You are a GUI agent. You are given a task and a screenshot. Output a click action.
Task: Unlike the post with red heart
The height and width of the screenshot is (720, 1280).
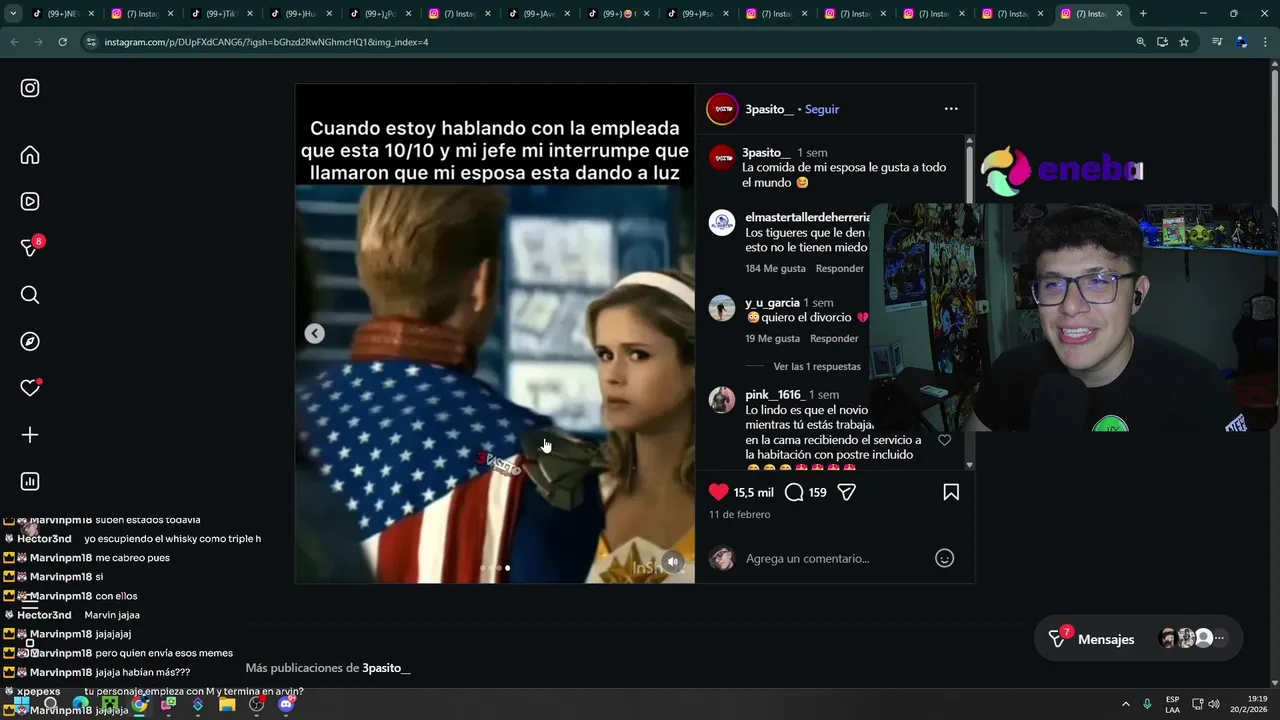[718, 492]
